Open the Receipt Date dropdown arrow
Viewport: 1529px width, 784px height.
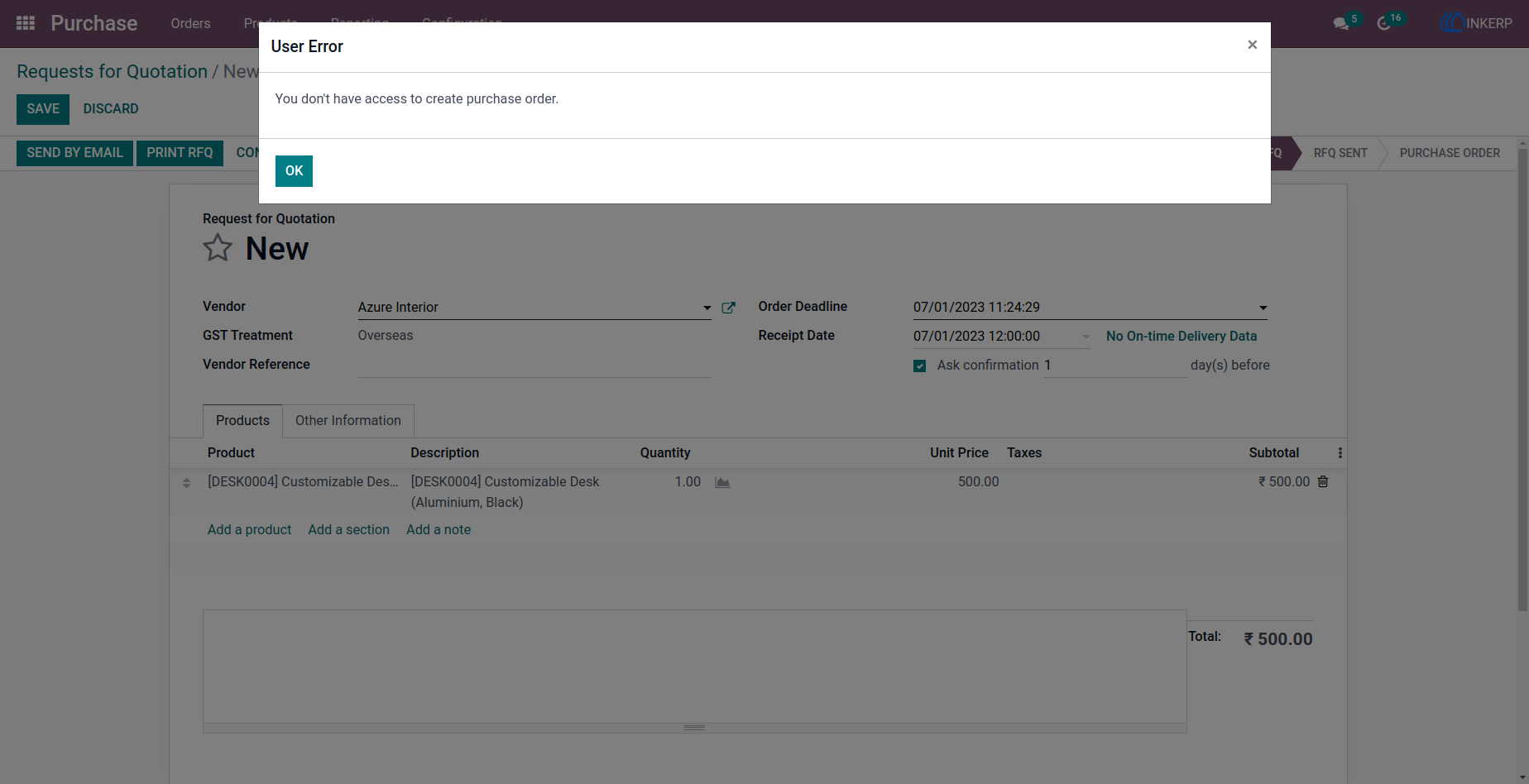pyautogui.click(x=1086, y=337)
